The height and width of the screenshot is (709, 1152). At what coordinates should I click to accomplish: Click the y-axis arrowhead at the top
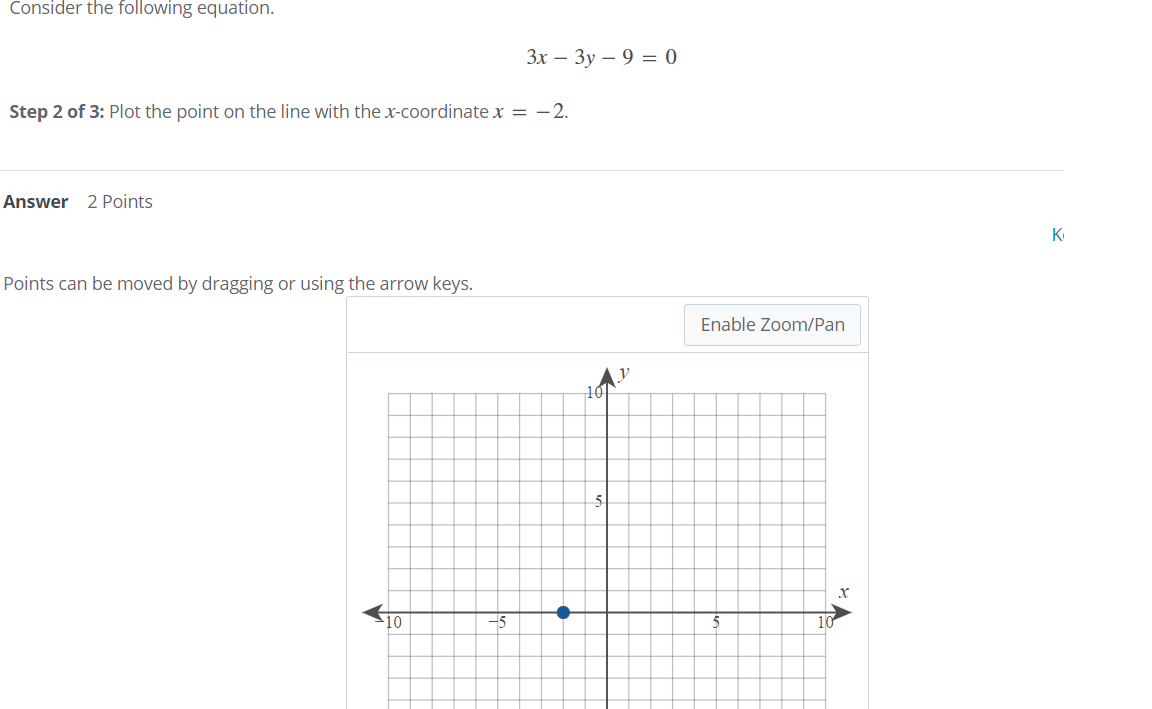[x=607, y=375]
